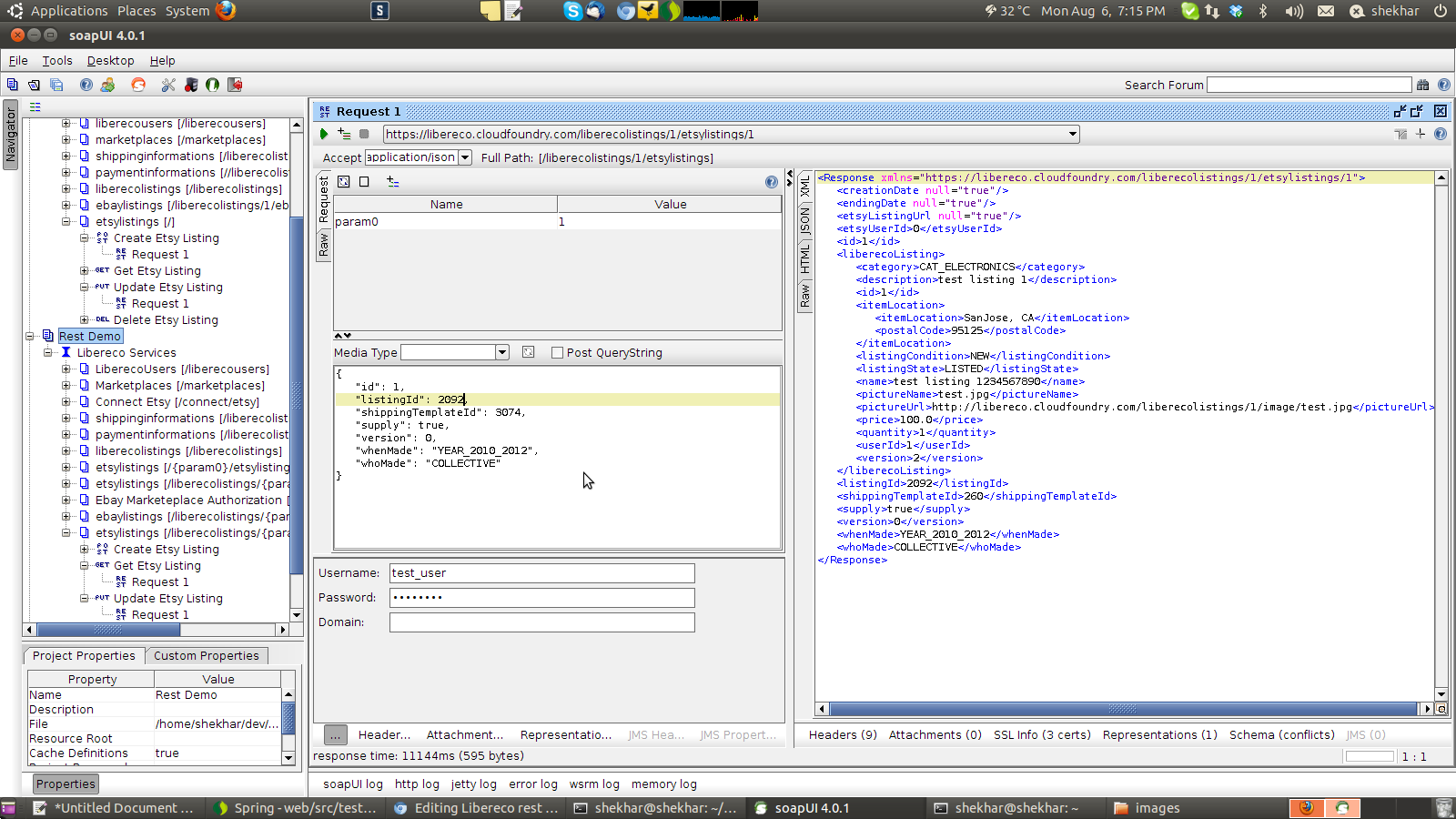
Task: Open the orange soapUI Trial icon
Action: click(138, 85)
